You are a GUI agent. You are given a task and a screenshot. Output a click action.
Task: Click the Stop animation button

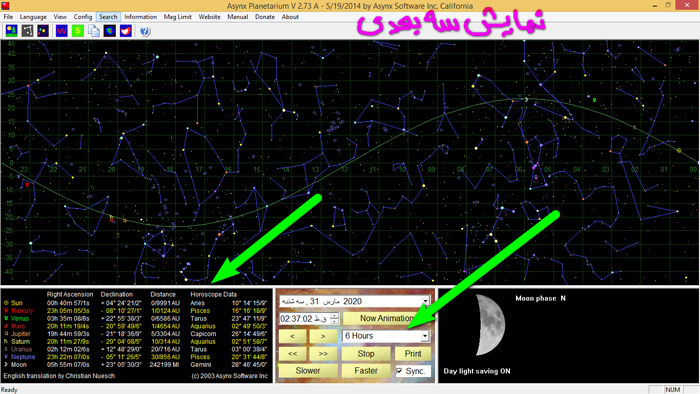coord(366,354)
